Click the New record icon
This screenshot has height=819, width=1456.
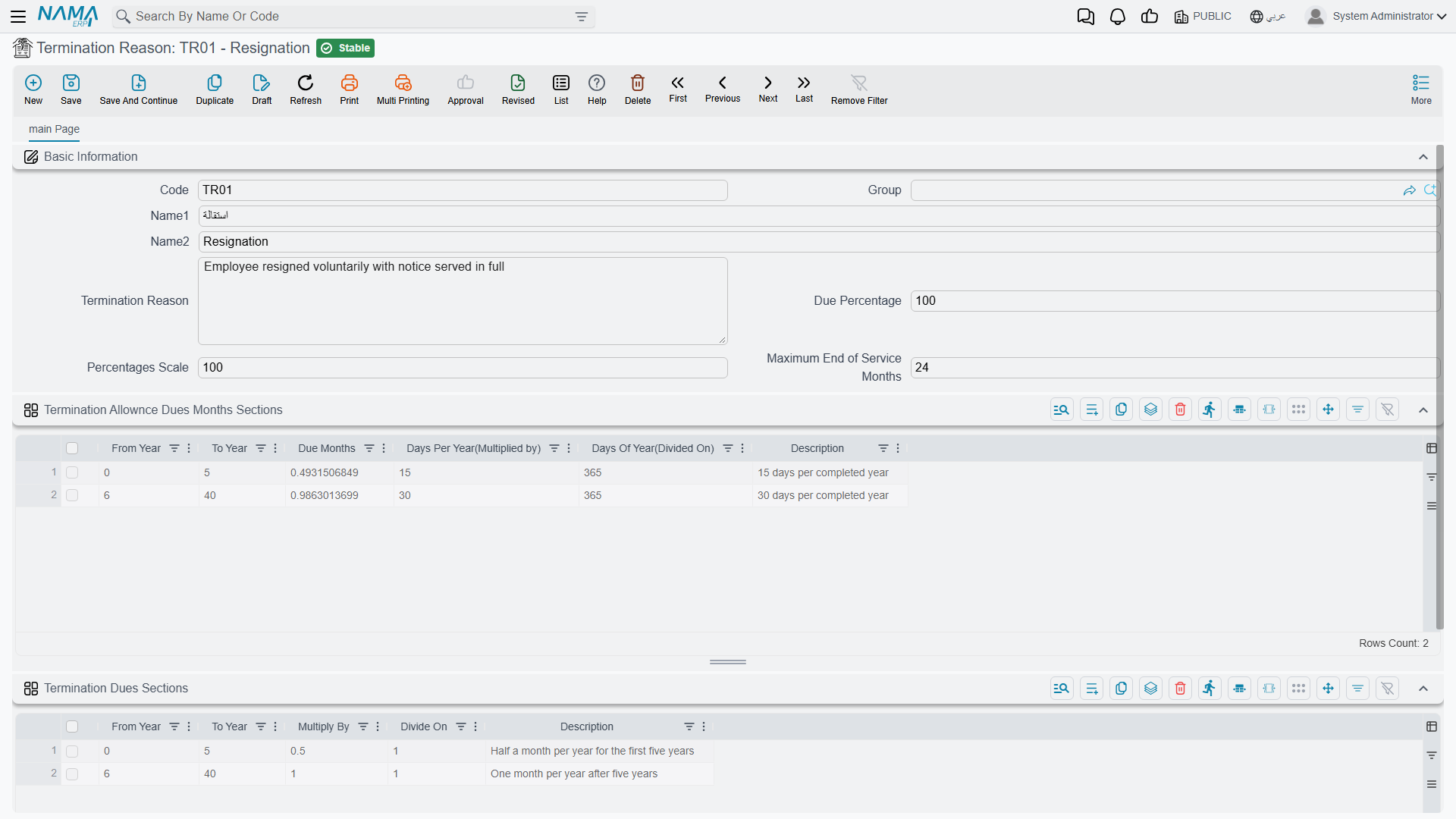(x=33, y=89)
